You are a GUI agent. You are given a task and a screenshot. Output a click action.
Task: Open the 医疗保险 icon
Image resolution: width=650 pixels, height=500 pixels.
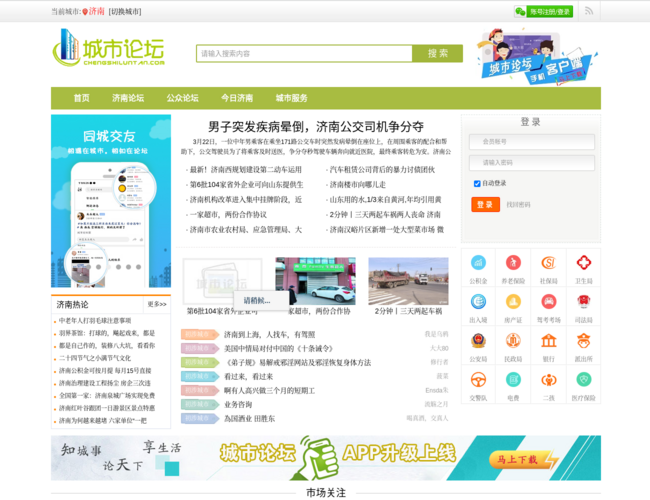tap(583, 381)
